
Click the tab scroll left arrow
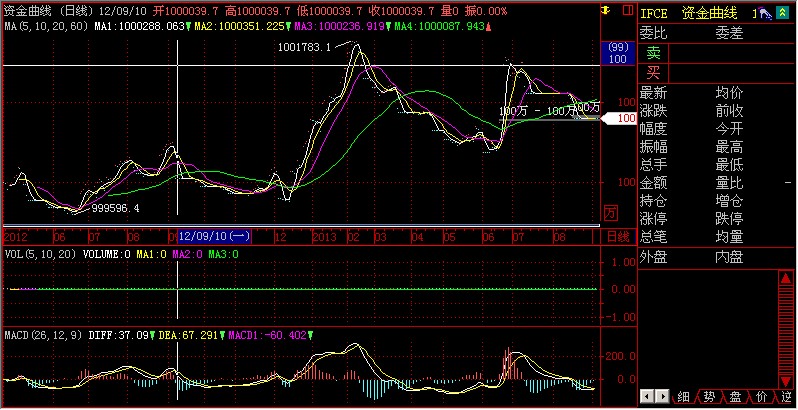(647, 395)
